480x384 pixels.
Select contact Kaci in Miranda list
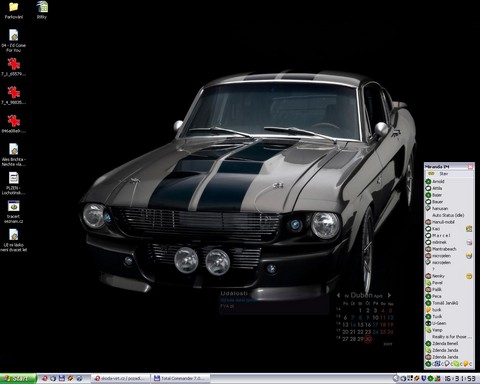point(449,229)
